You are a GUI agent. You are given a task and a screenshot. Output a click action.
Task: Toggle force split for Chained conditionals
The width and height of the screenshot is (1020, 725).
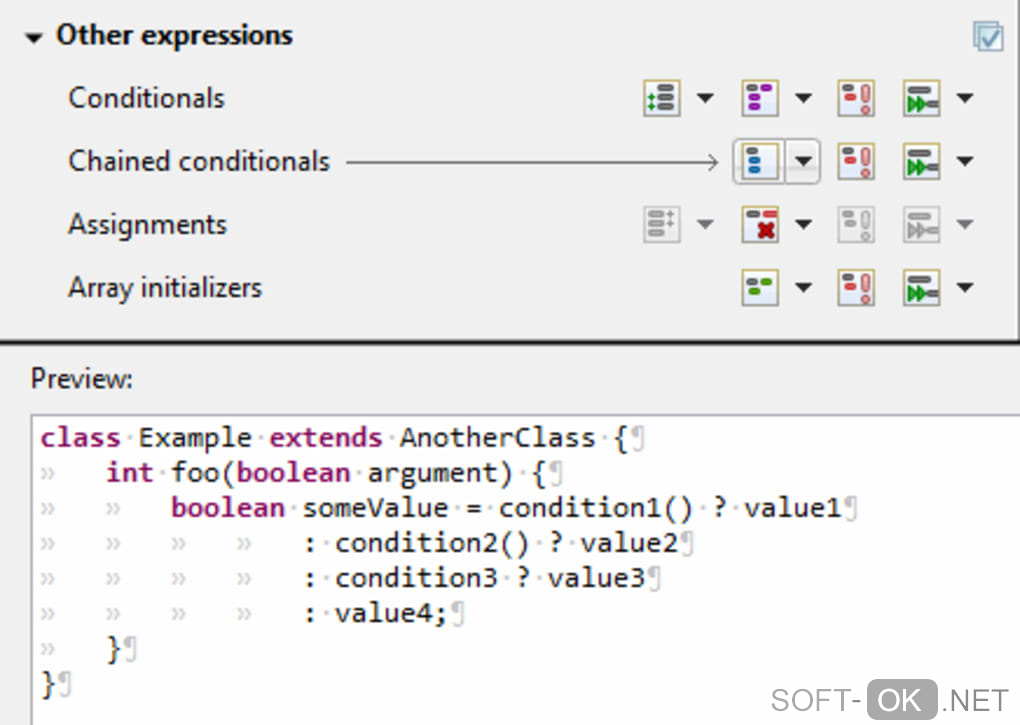856,161
